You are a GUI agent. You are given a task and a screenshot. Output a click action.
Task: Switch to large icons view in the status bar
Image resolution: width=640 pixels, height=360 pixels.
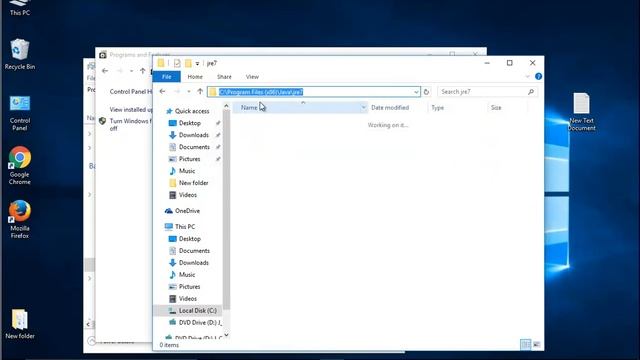537,344
